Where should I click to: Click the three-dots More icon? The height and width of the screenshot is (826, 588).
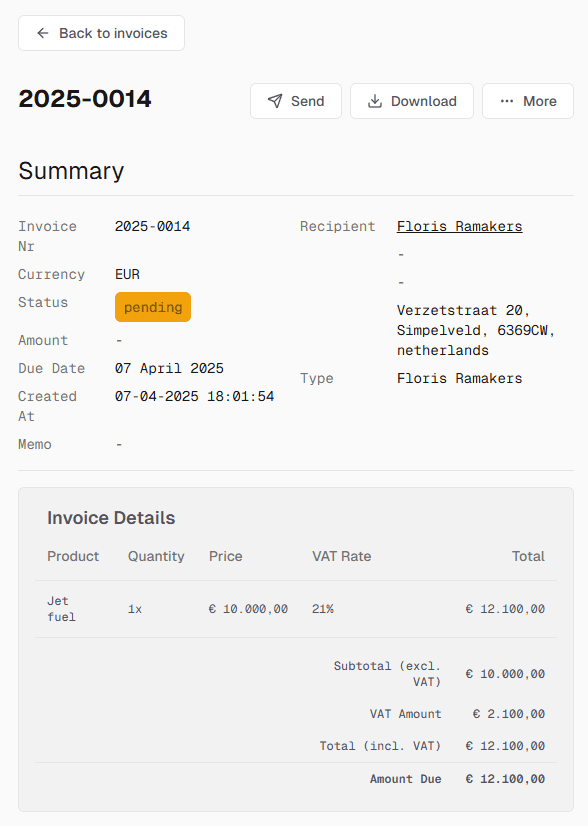coord(507,101)
